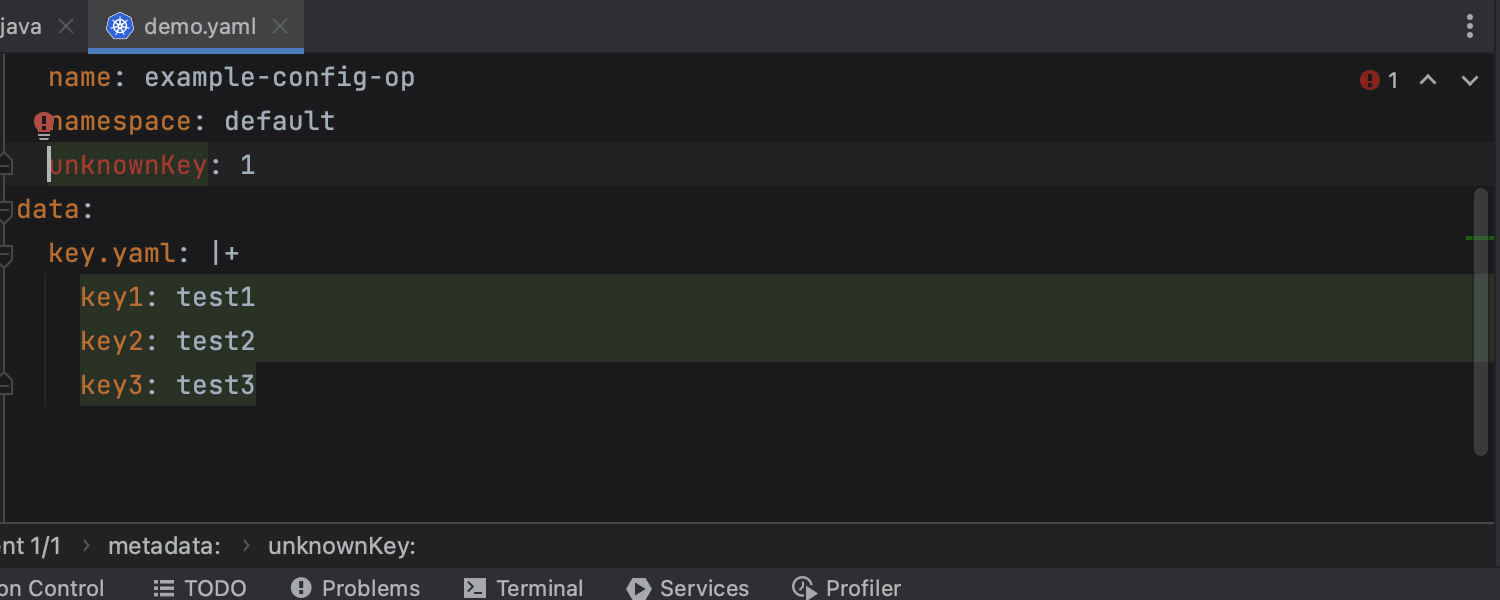Jump to previous highlighted error arrow
This screenshot has width=1500, height=600.
tap(1428, 81)
